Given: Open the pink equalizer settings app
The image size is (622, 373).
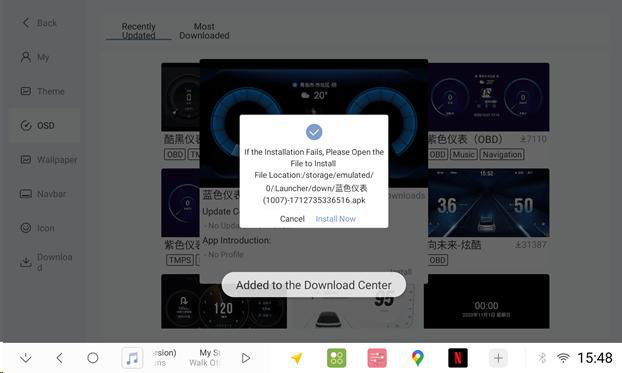Looking at the screenshot, I should pyautogui.click(x=377, y=358).
